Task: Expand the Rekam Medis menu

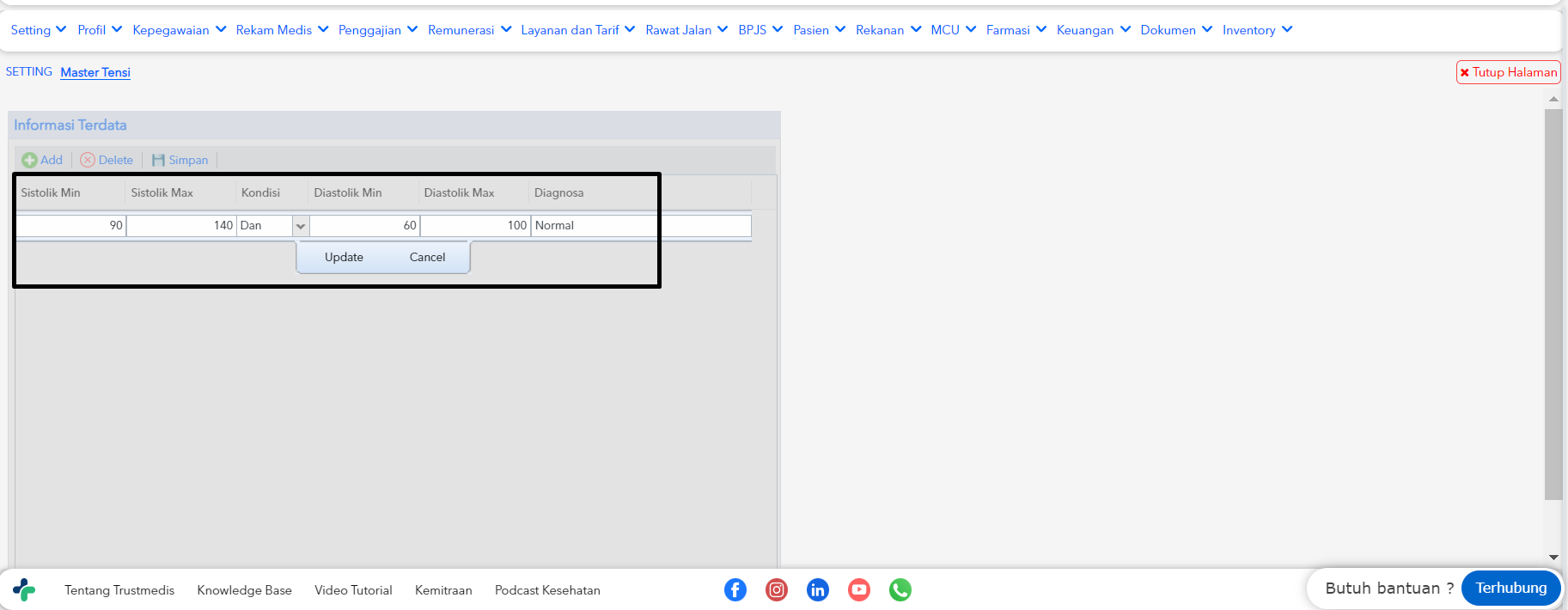Action: point(283,30)
